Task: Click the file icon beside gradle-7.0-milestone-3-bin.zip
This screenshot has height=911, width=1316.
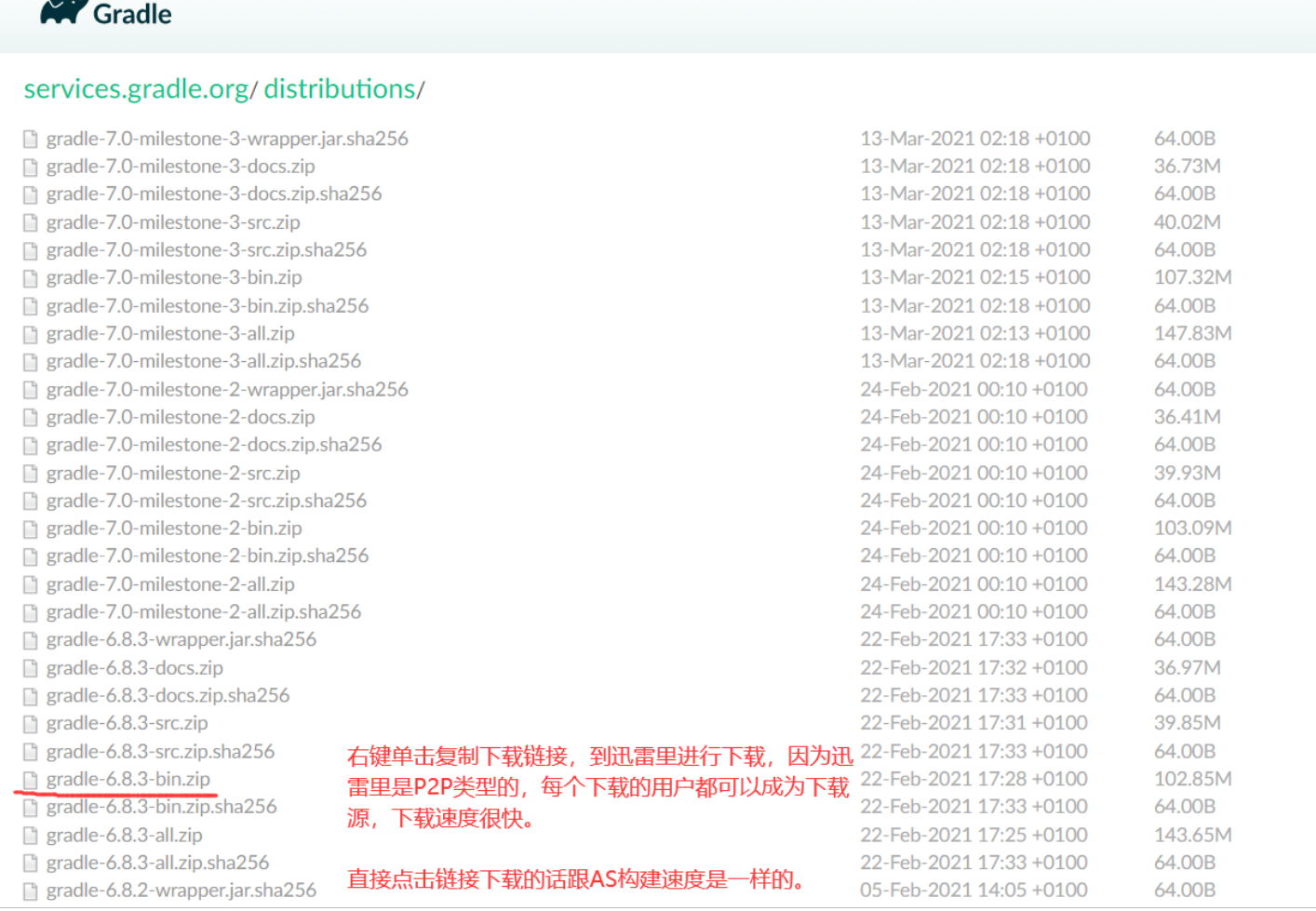Action: click(30, 276)
